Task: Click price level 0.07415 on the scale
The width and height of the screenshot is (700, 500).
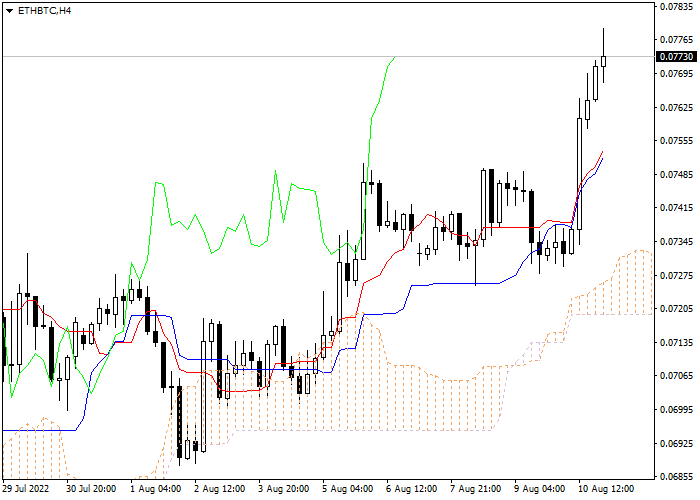Action: pos(677,208)
